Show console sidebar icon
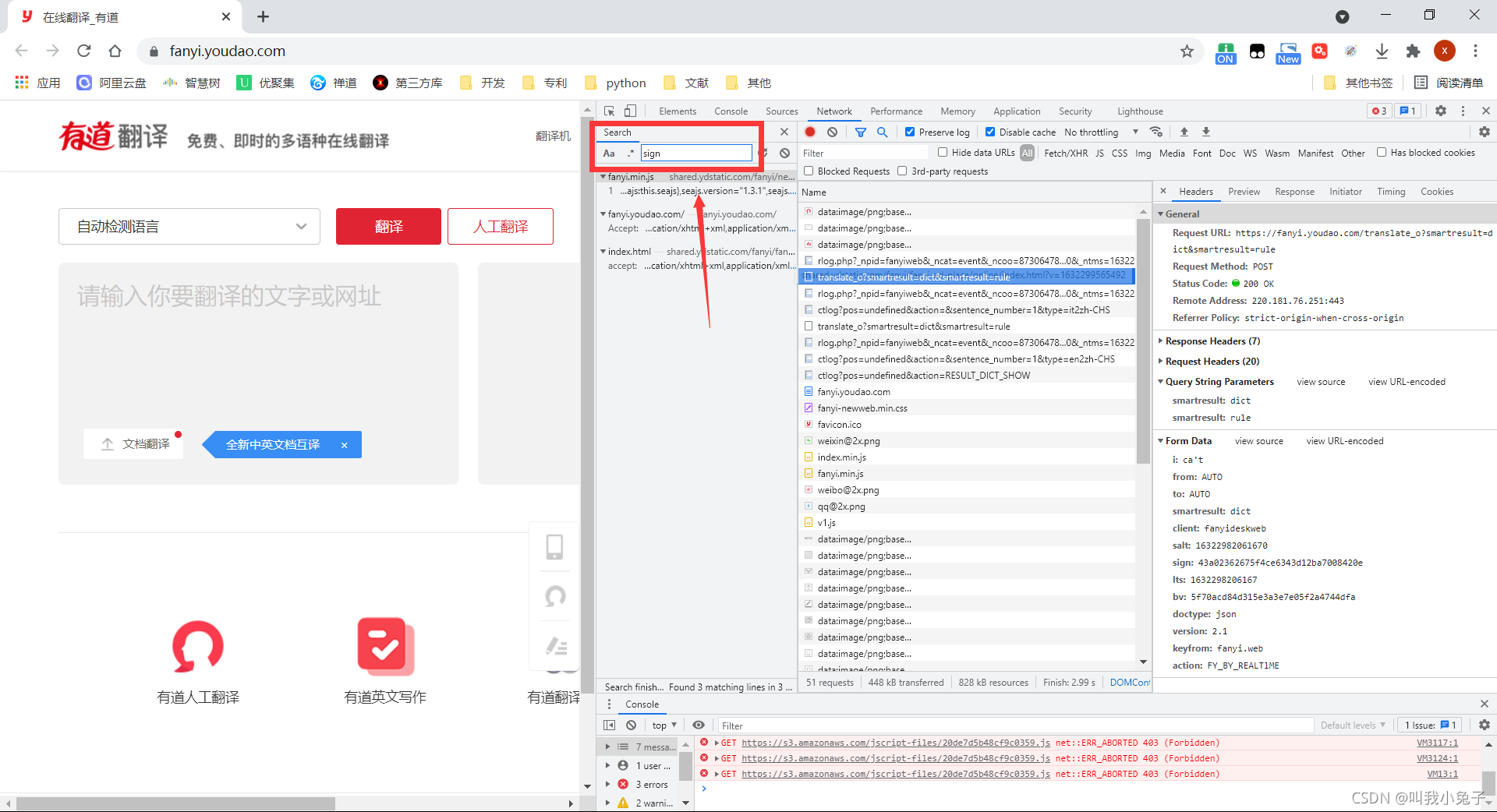This screenshot has height=812, width=1497. tap(609, 725)
